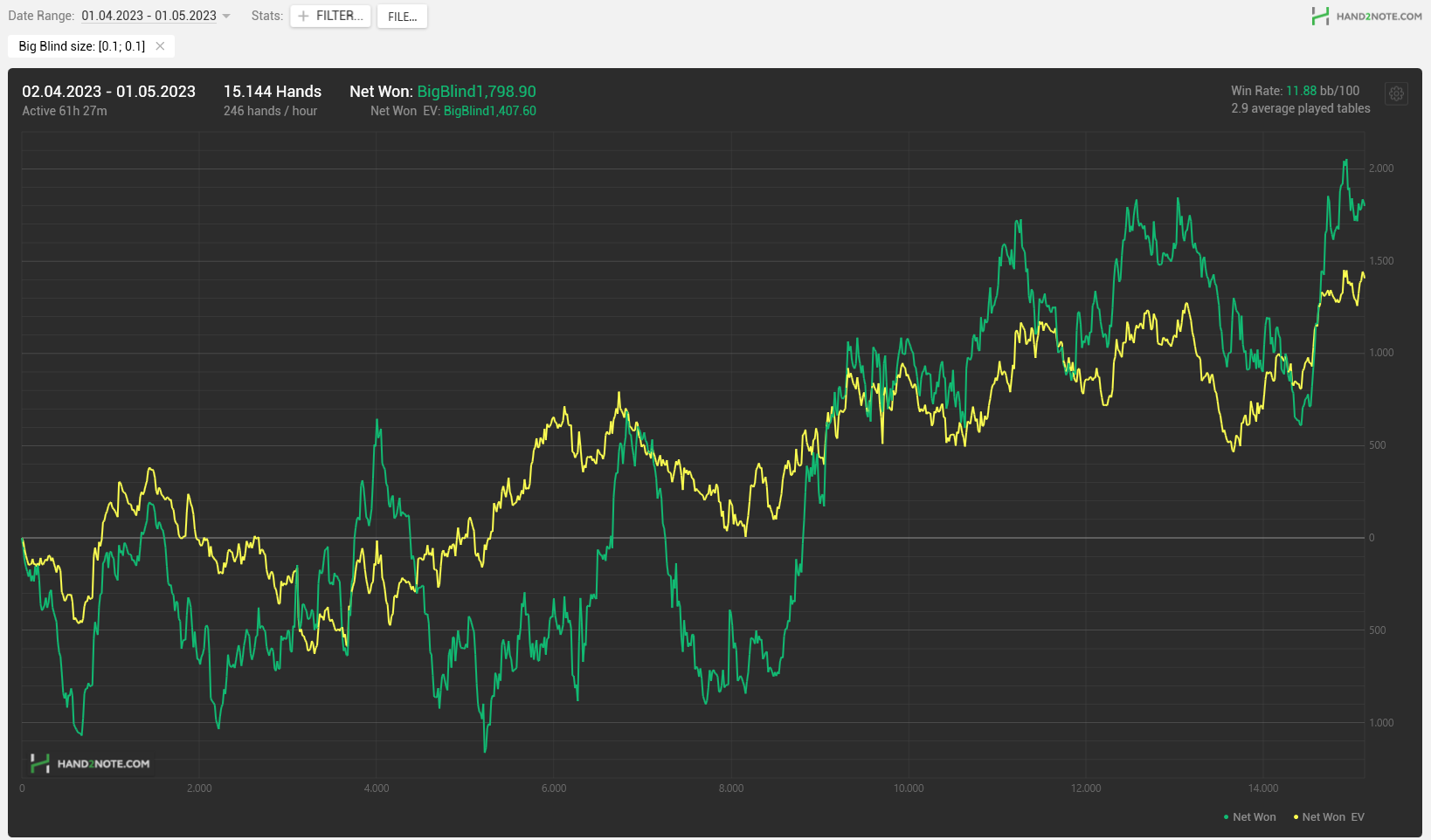The image size is (1431, 840).
Task: Click the Win Rate 11.88 bb/100 stat
Action: [1296, 91]
